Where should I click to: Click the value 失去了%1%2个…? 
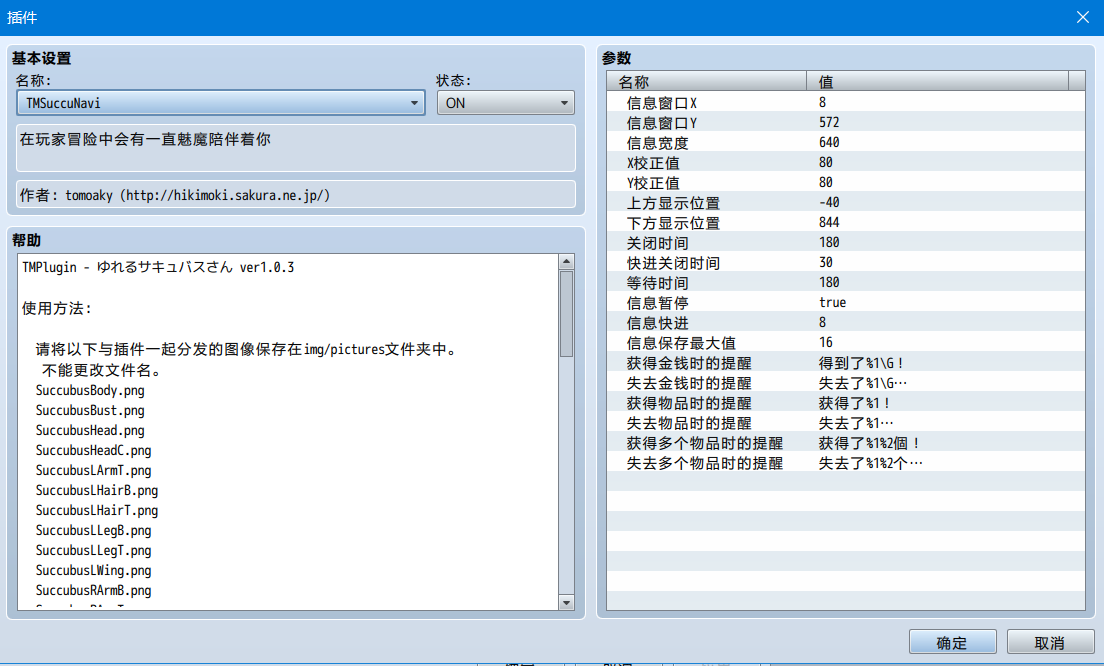[x=870, y=463]
